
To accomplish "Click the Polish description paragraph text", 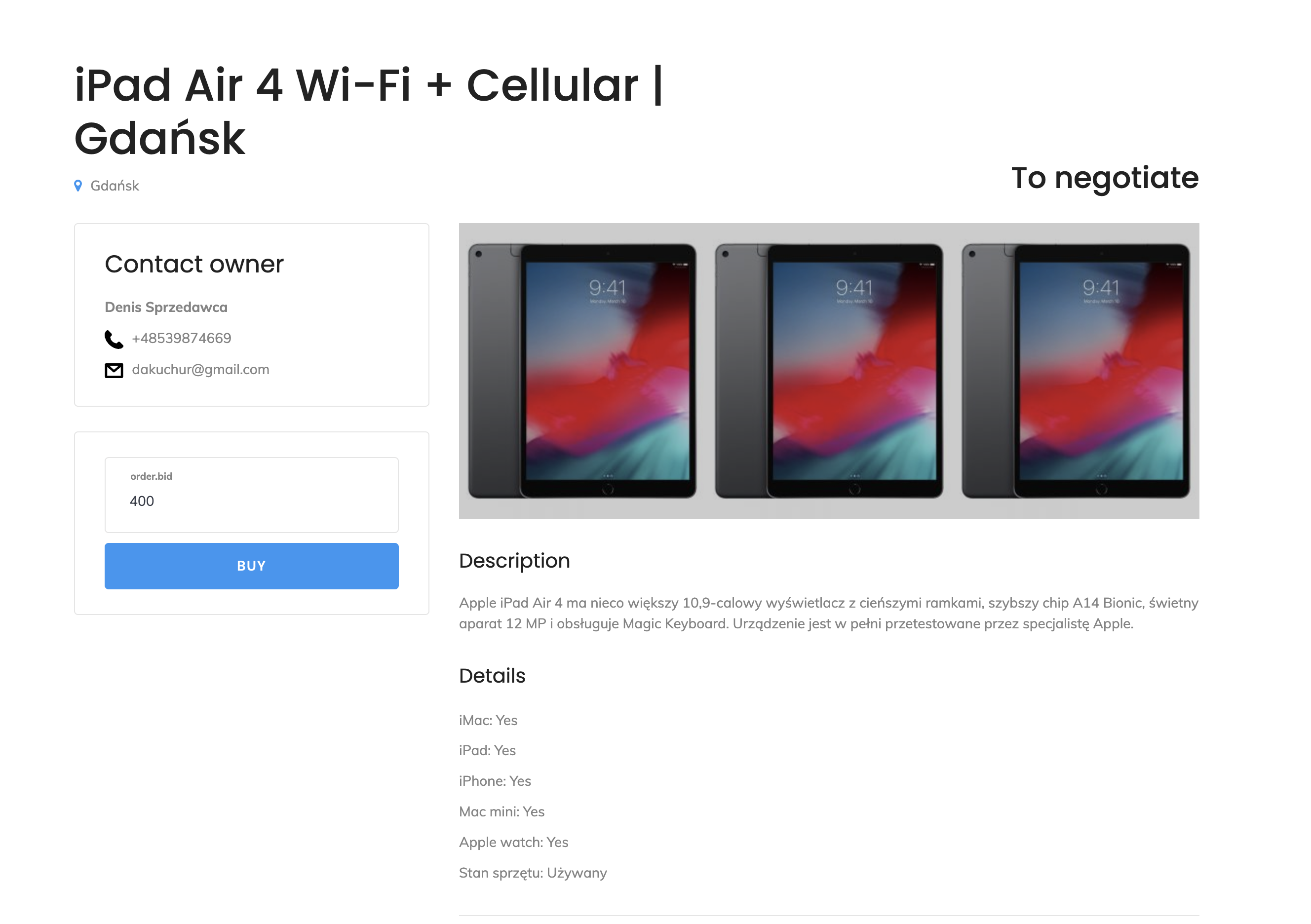I will (829, 614).
